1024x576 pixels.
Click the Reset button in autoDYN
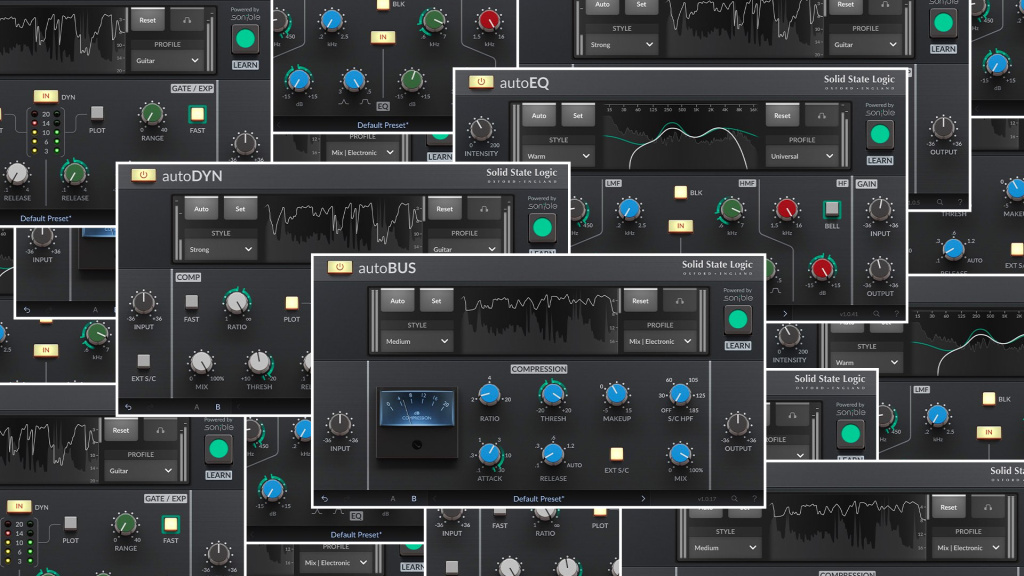pyautogui.click(x=444, y=209)
